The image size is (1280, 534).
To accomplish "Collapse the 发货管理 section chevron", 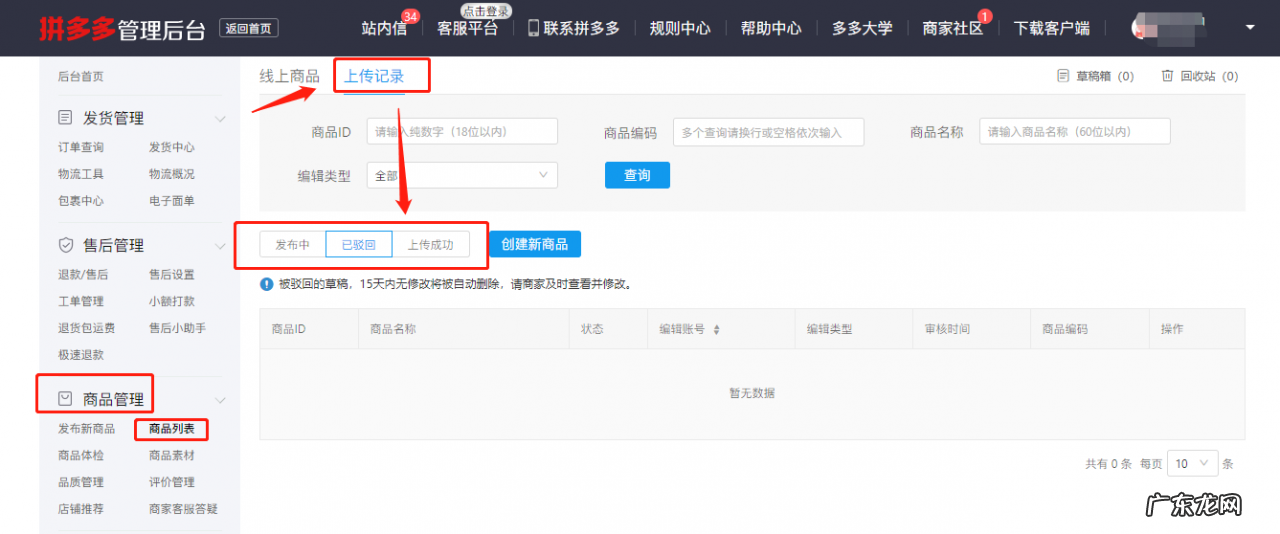I will coord(220,119).
